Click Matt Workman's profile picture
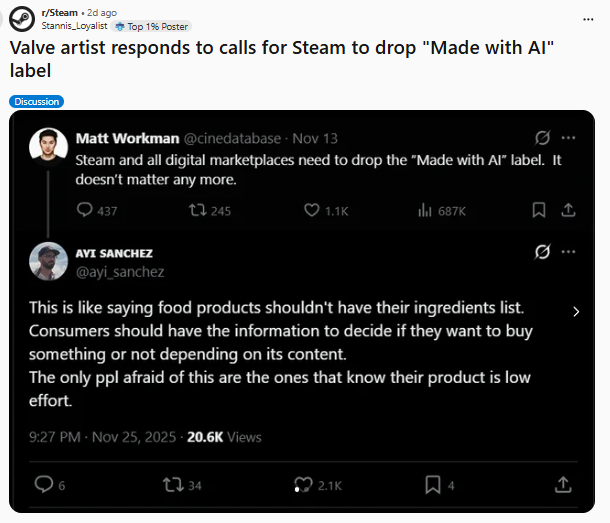 click(x=49, y=147)
